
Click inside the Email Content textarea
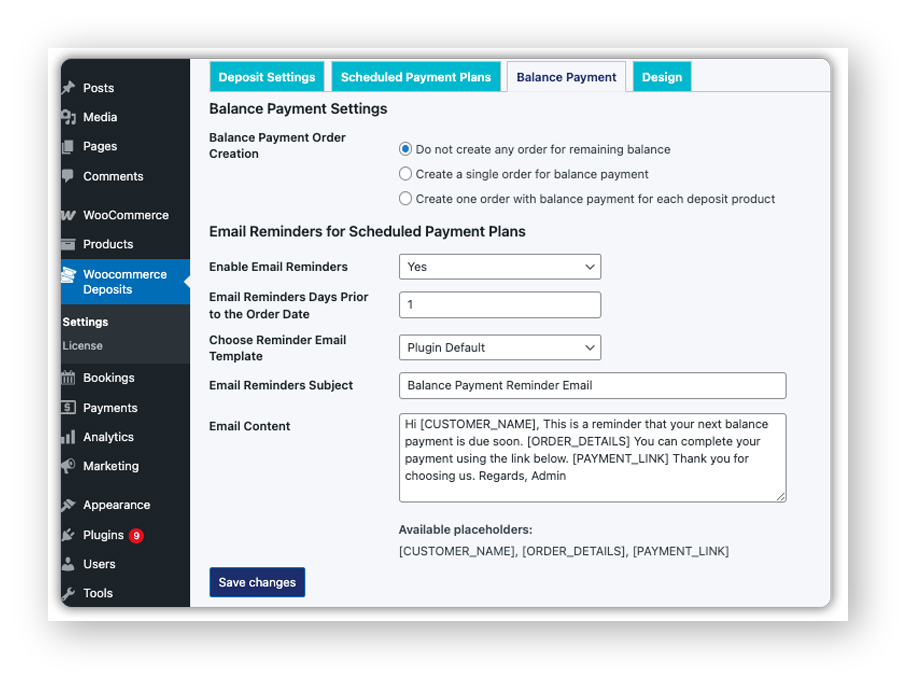click(x=592, y=458)
